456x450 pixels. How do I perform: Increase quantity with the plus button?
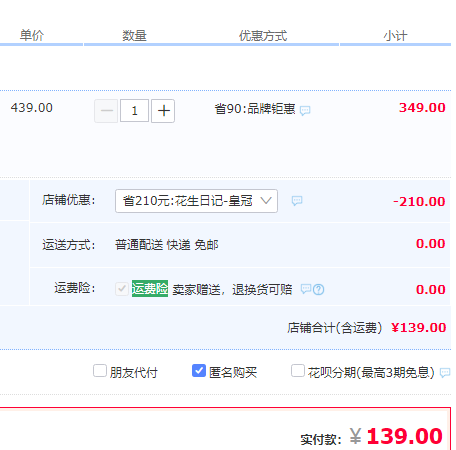[x=163, y=111]
